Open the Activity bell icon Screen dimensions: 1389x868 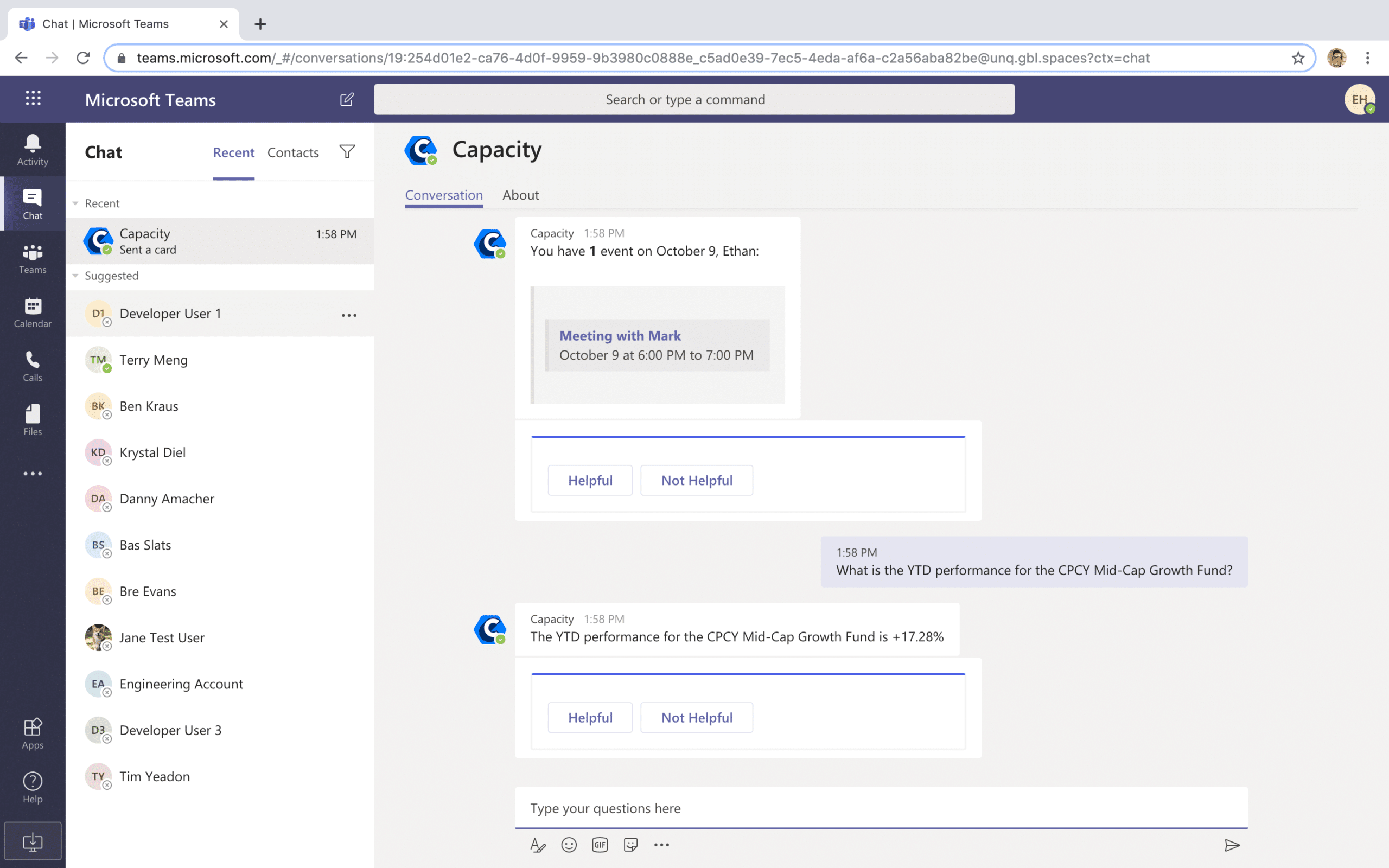33,149
